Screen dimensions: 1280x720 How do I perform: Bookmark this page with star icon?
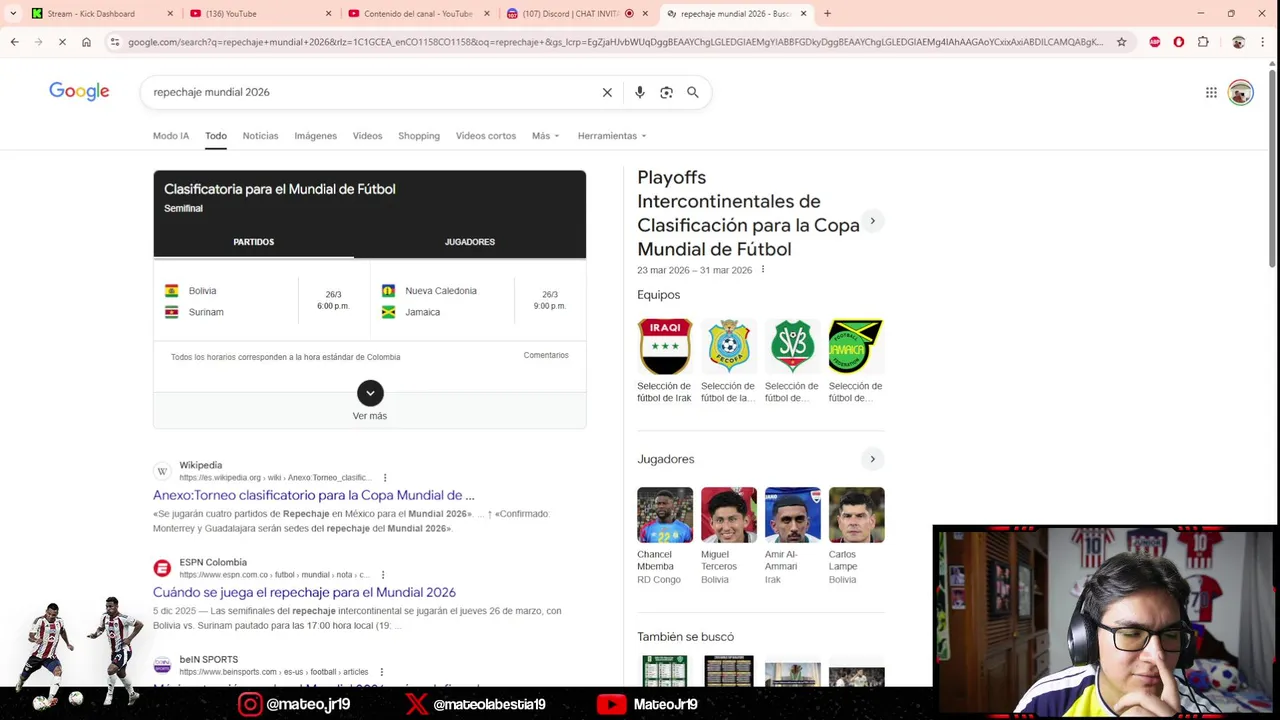tap(1121, 42)
